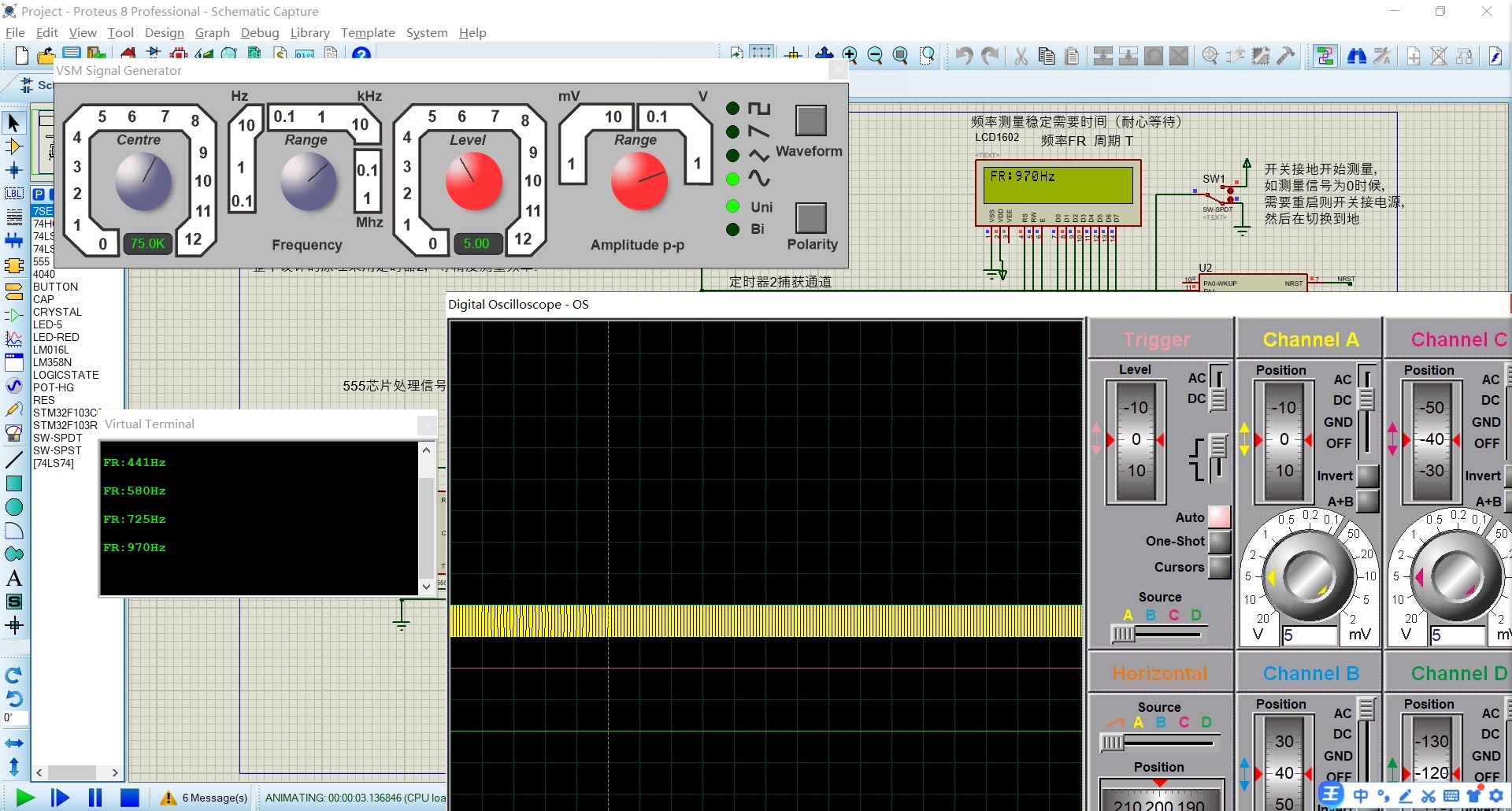Viewport: 1512px width, 811px height.
Task: Toggle Channel A A+B button
Action: (x=1368, y=502)
